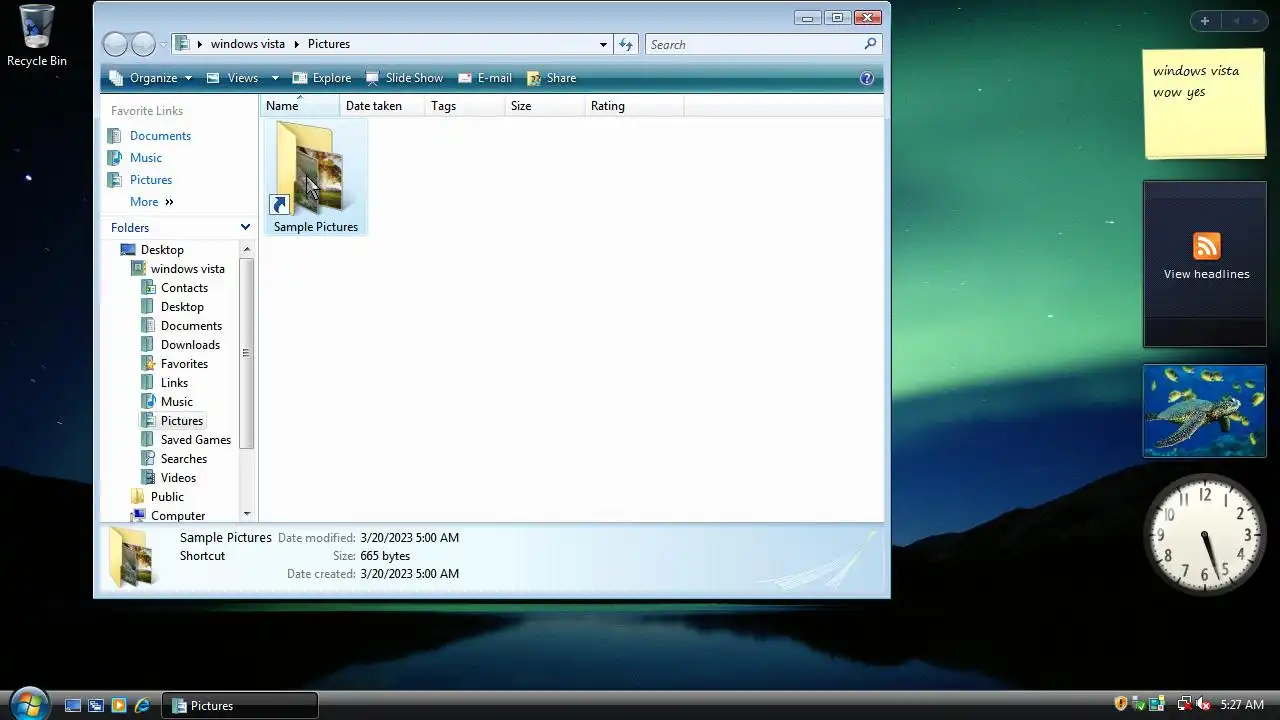This screenshot has width=1280, height=720.
Task: Sort by the Date taken column
Action: 382,106
